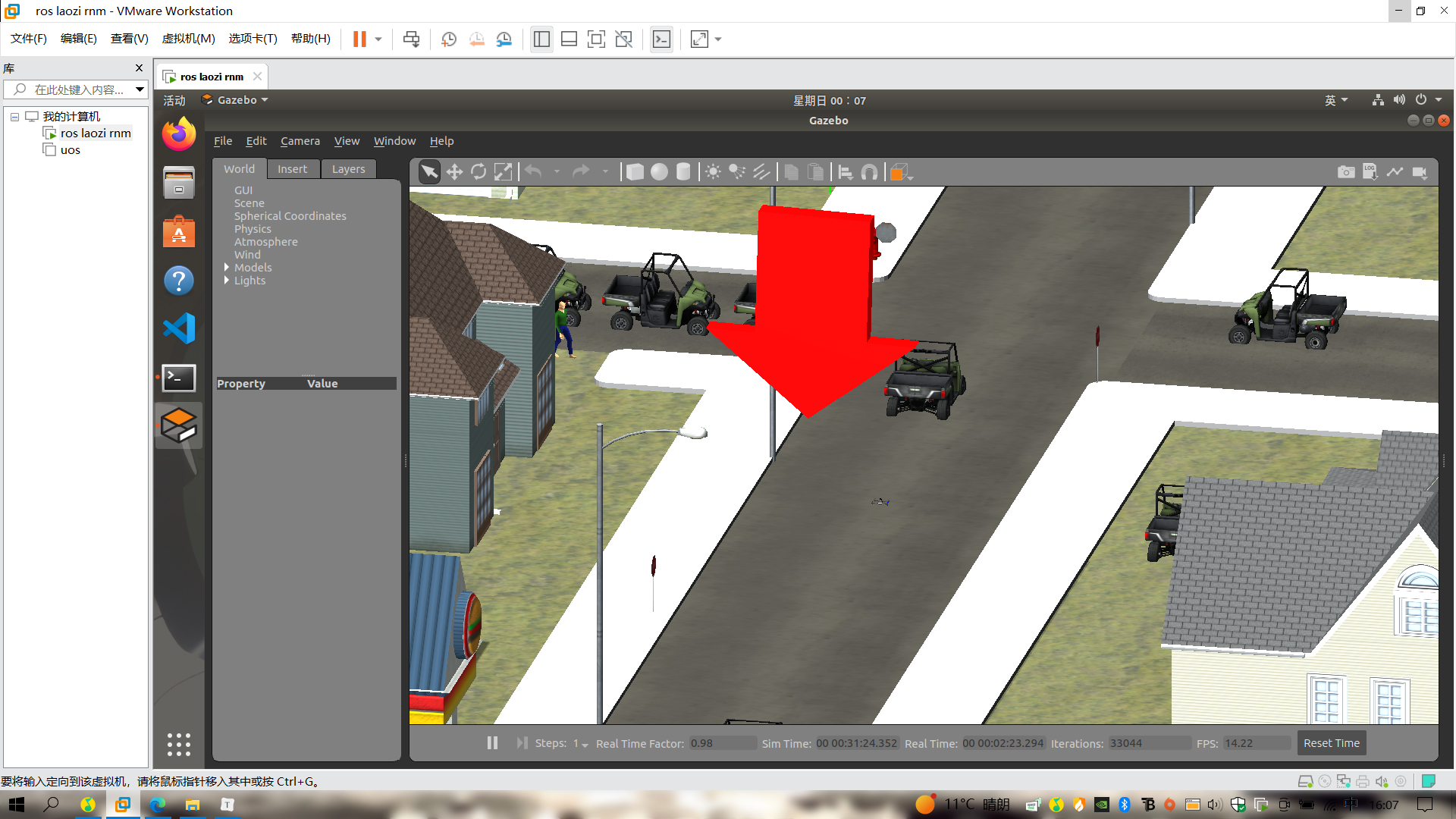This screenshot has width=1456, height=819.
Task: Click the plot/graph icon in Gazebo
Action: click(1395, 172)
